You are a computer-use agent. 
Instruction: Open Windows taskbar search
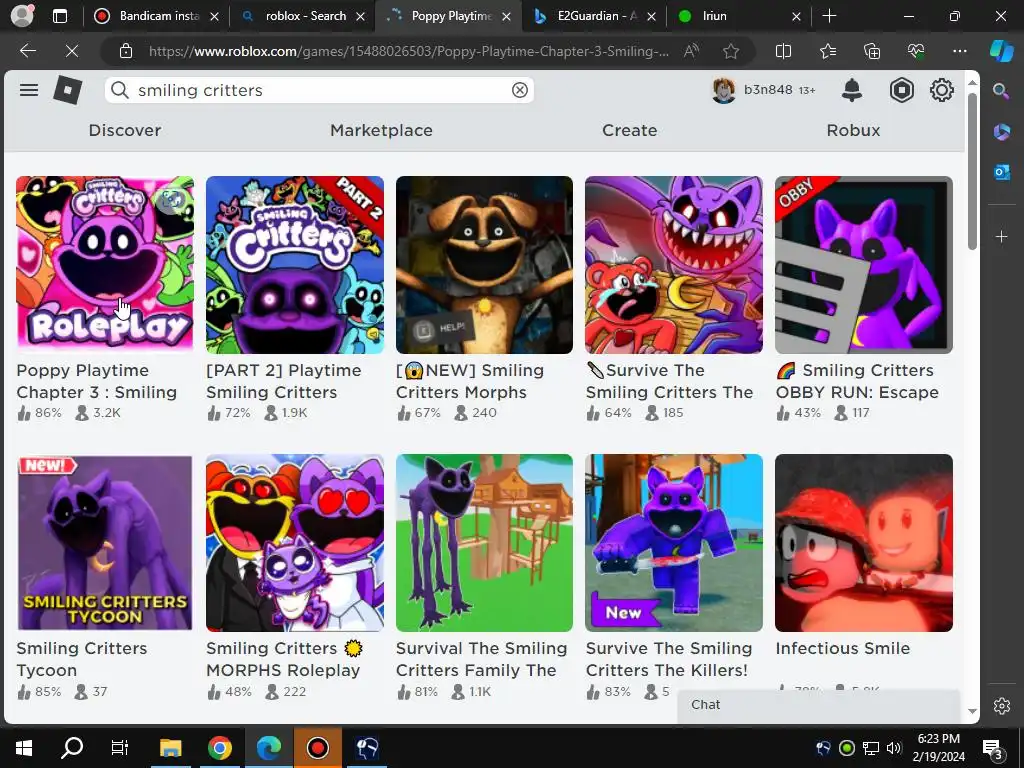pyautogui.click(x=72, y=748)
